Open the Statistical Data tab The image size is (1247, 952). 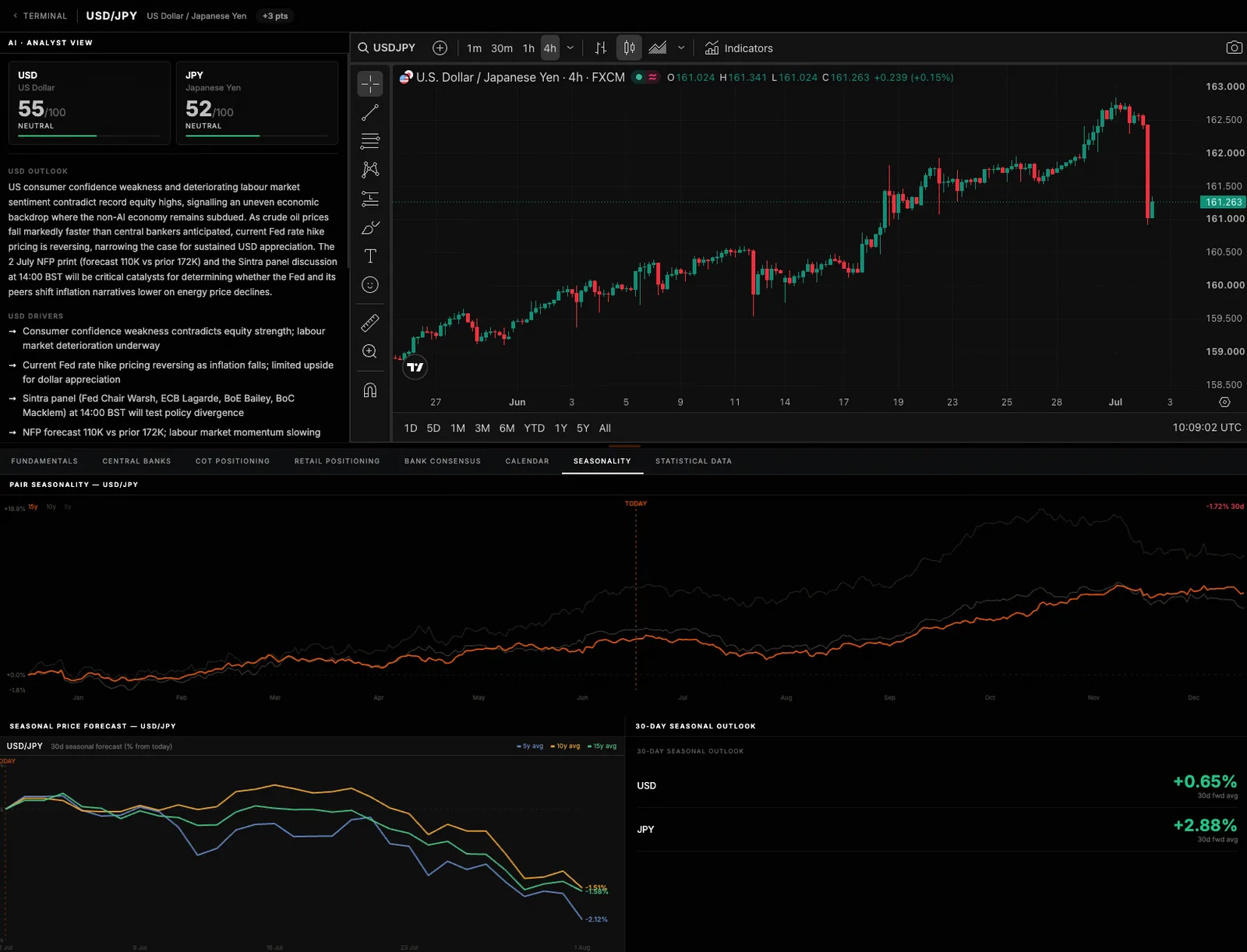[x=694, y=461]
